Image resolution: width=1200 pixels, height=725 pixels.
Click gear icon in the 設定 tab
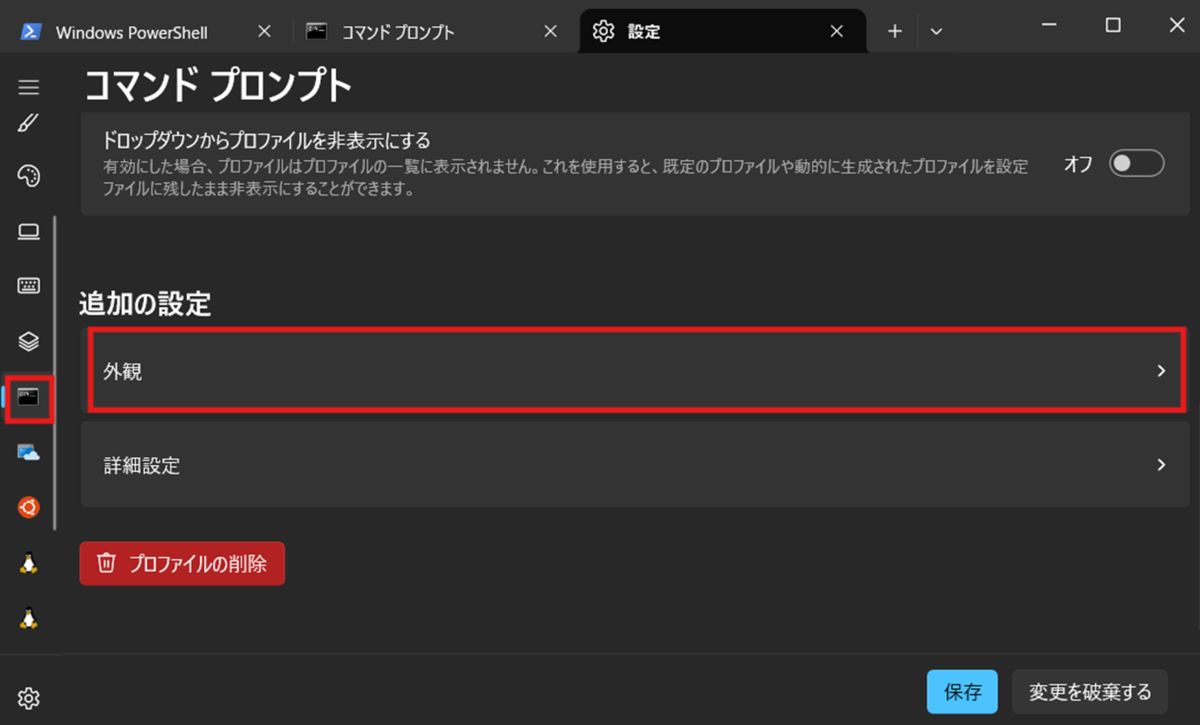click(603, 31)
